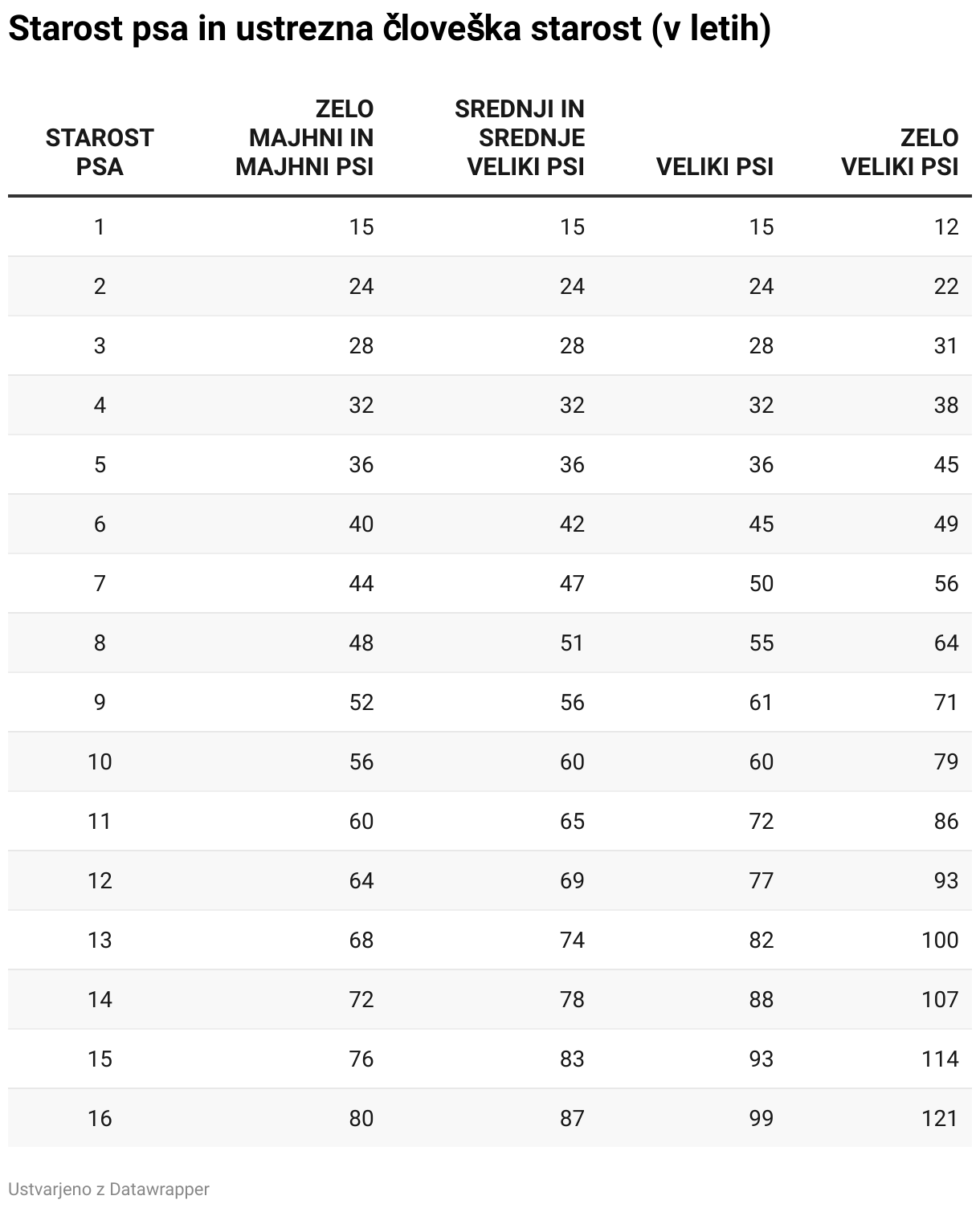Click value 61 in row 9

coord(761,702)
